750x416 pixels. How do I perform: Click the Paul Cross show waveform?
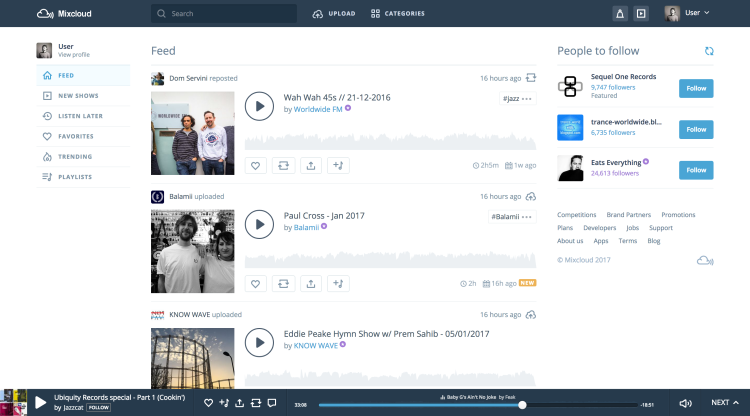390,259
